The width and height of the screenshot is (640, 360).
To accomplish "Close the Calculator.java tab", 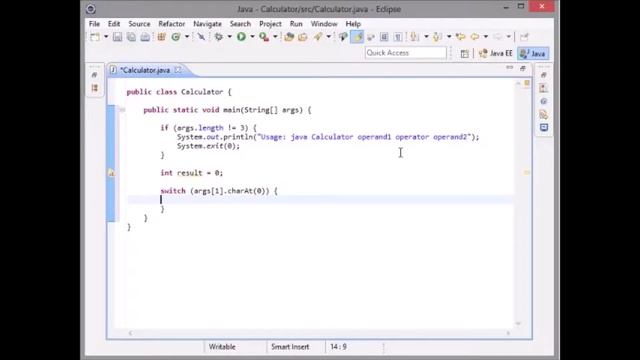I will coord(178,70).
